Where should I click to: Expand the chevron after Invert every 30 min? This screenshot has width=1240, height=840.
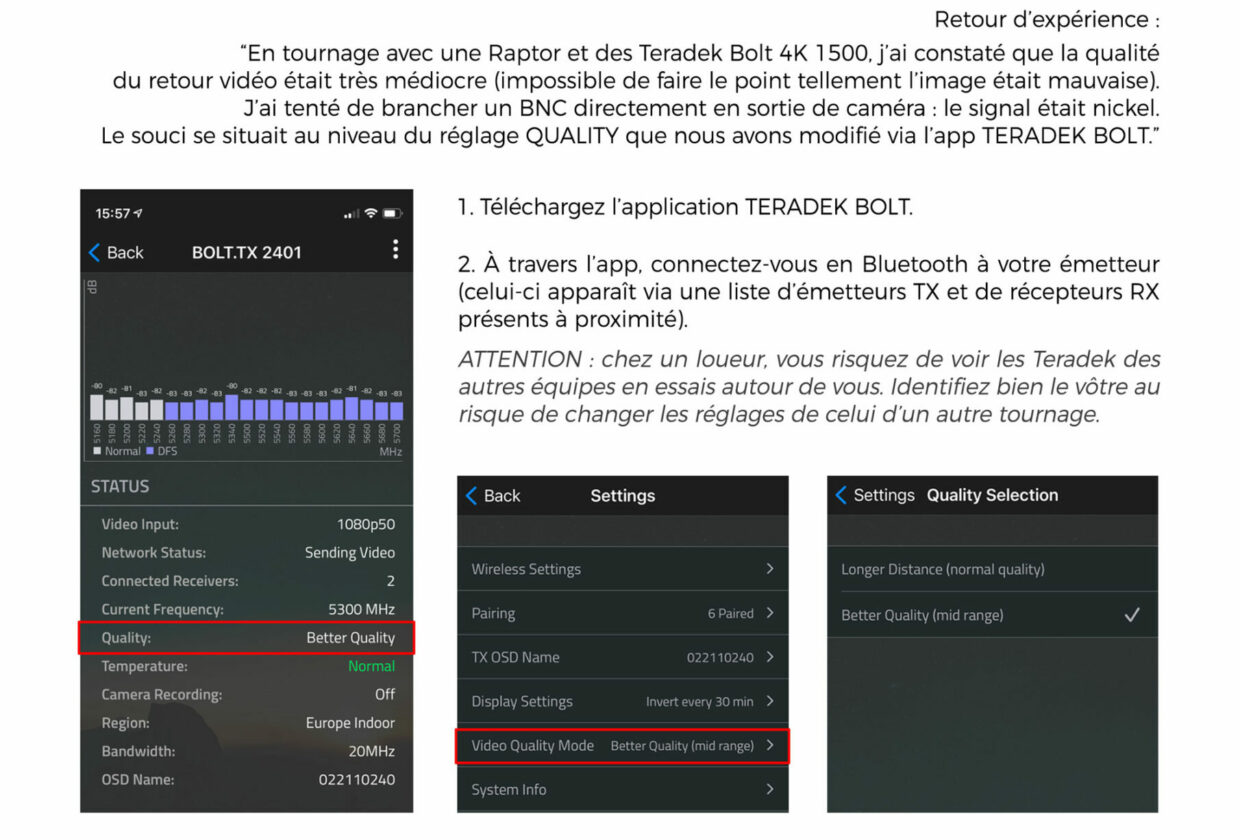click(x=770, y=701)
